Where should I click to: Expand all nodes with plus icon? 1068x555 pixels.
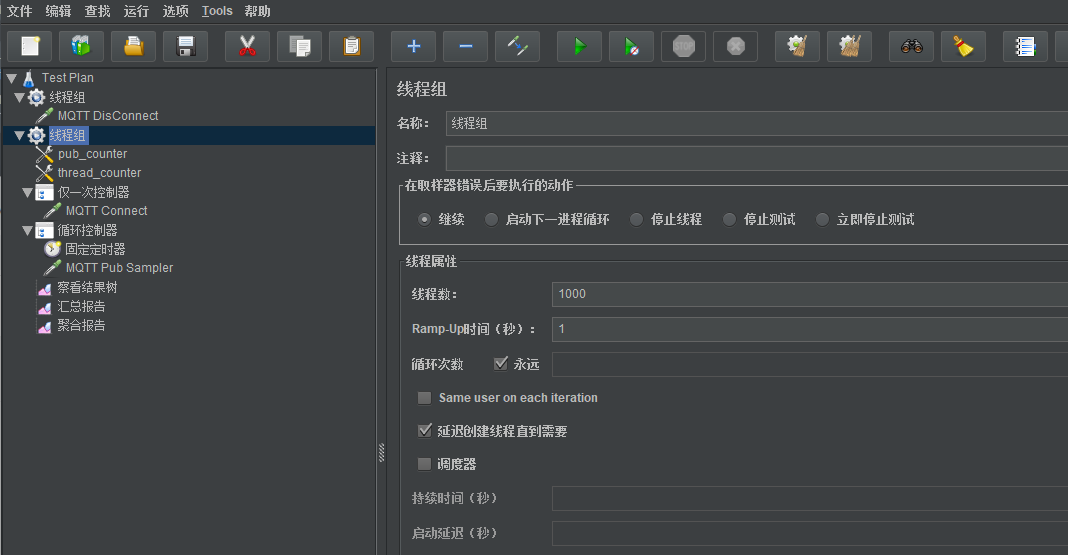(x=413, y=46)
